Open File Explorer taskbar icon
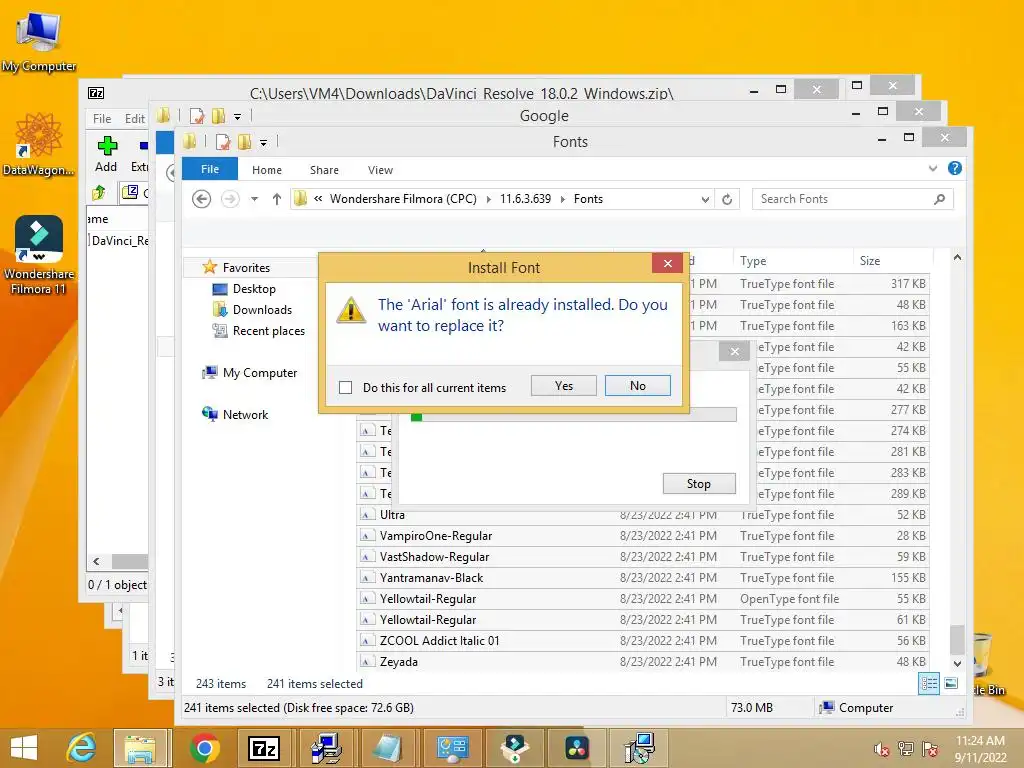The width and height of the screenshot is (1024, 768). [140, 748]
